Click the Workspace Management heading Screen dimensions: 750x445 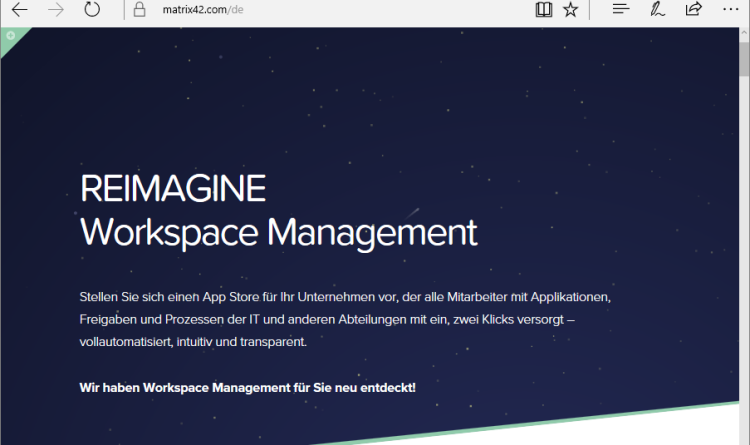279,232
